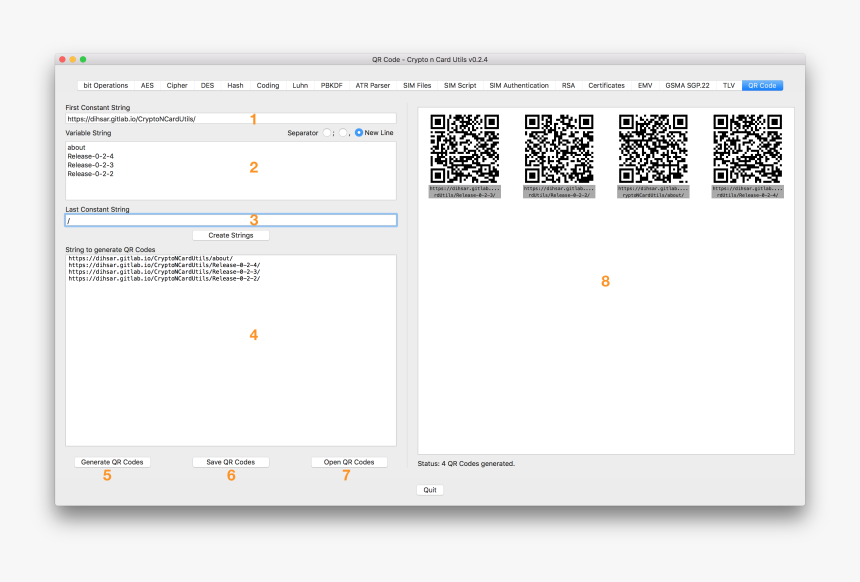Select the RSA tab
This screenshot has width=860, height=582.
pos(568,86)
